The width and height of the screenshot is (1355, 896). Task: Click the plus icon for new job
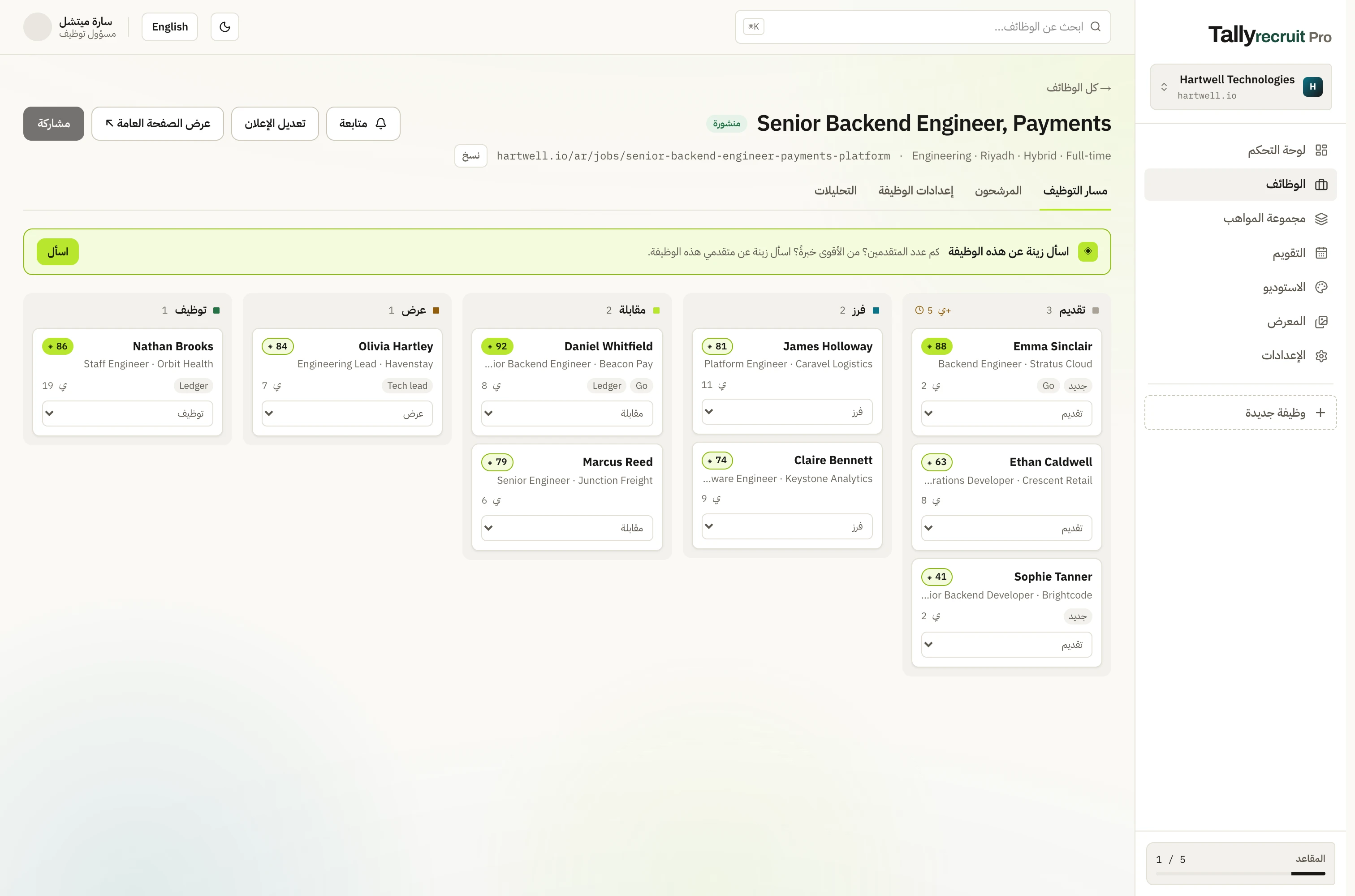1320,413
